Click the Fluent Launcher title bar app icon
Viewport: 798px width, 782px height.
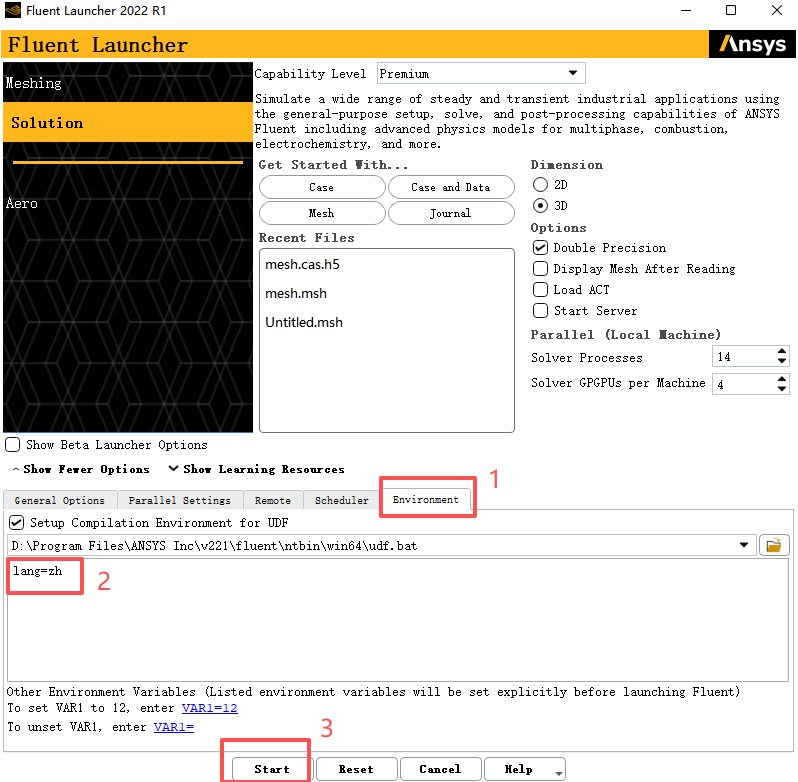coord(13,10)
